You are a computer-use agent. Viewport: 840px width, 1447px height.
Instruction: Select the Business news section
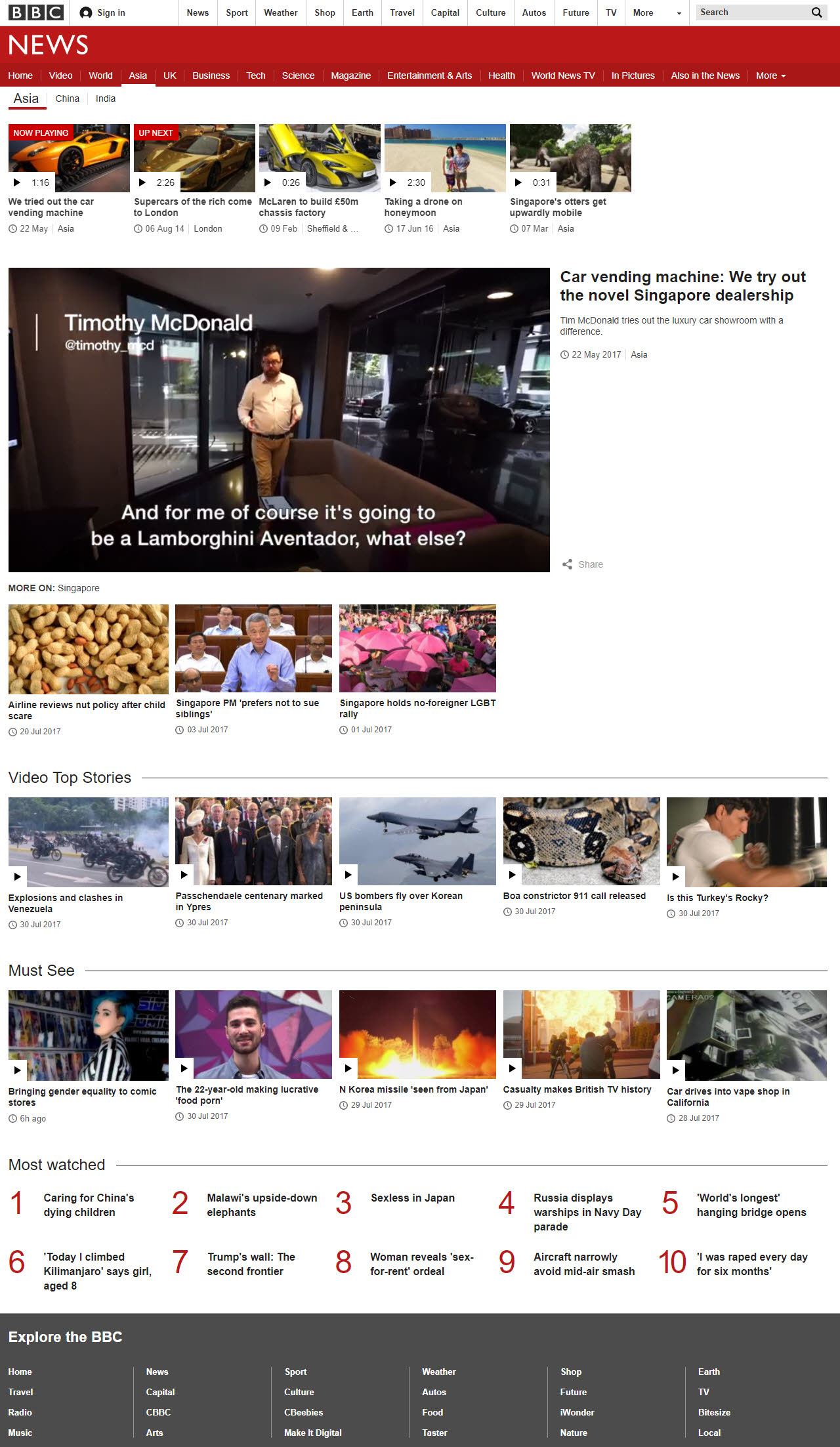coord(211,75)
